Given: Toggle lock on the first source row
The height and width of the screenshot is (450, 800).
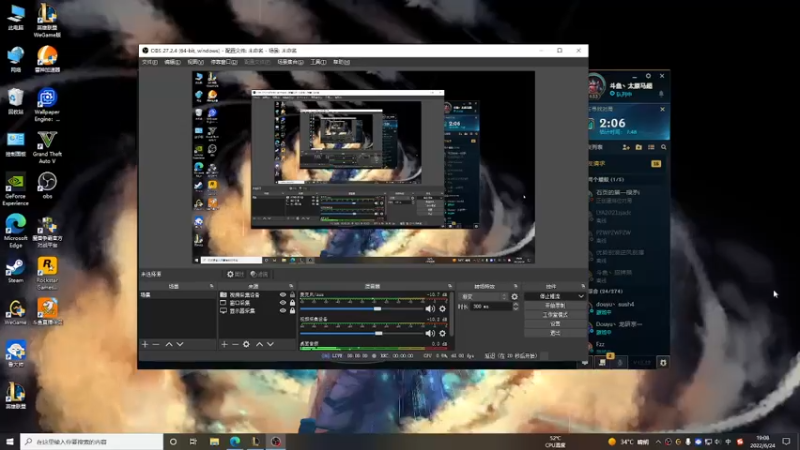Looking at the screenshot, I should pyautogui.click(x=292, y=295).
